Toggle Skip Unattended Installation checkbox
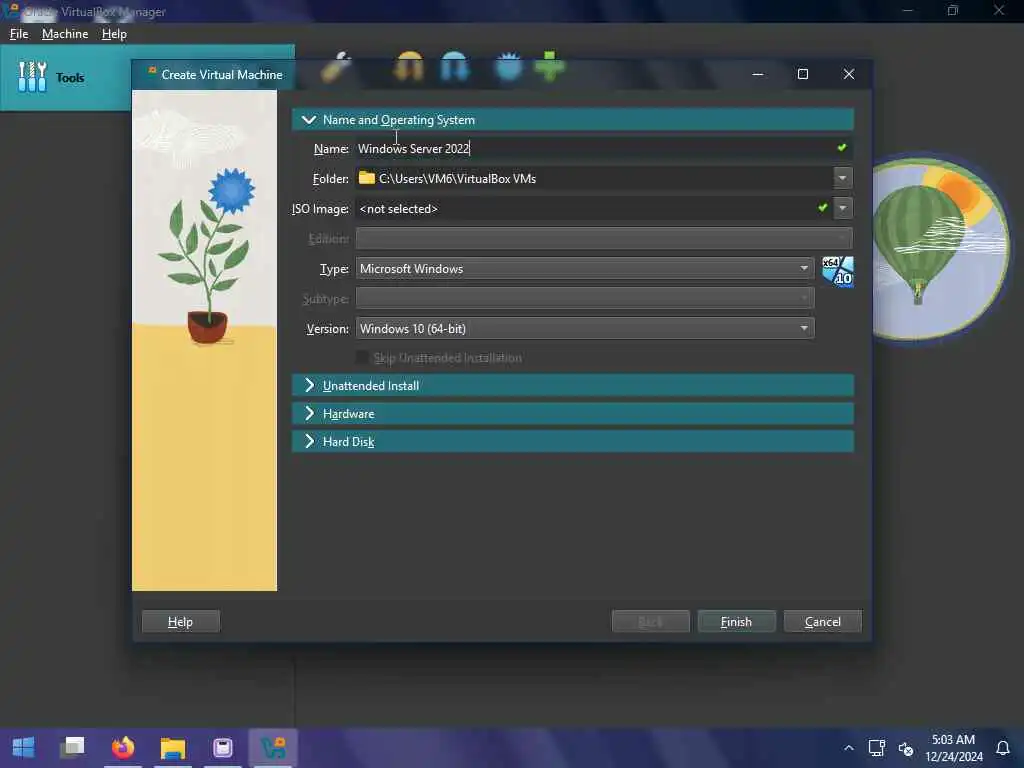 click(361, 357)
